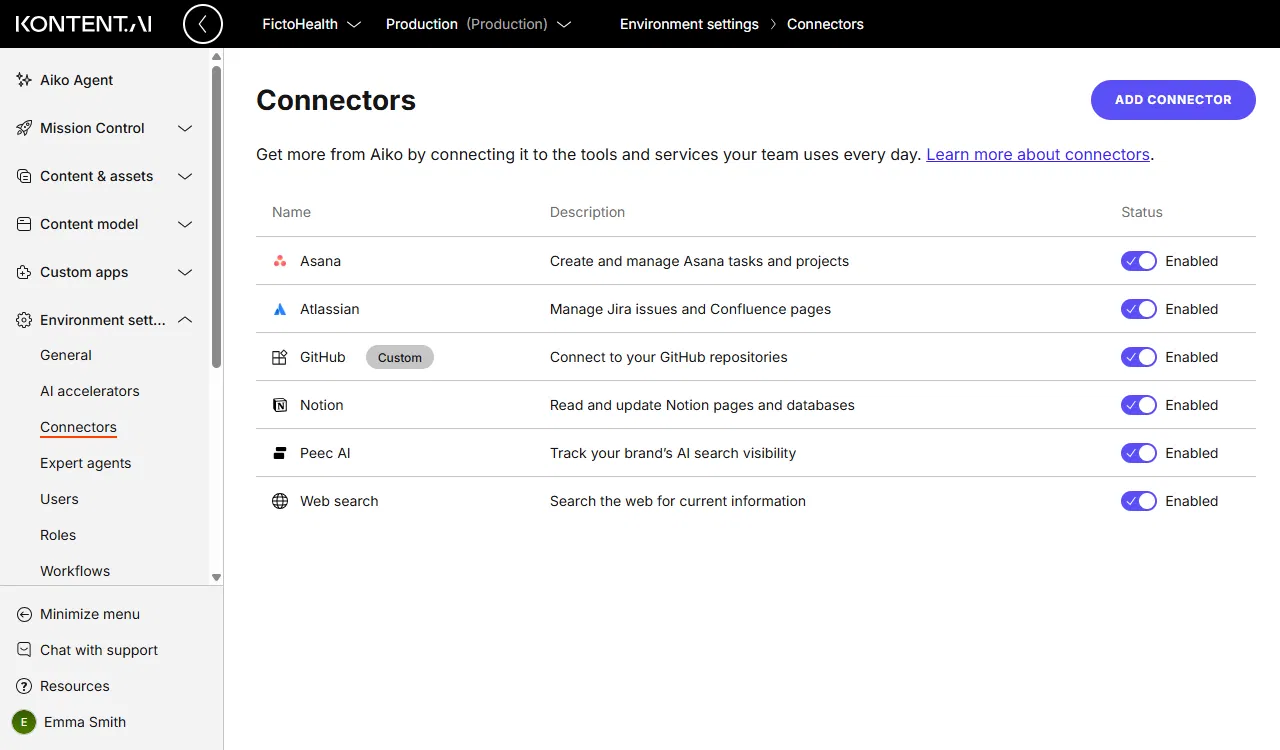Expand the Content model chevron
Viewport: 1280px width, 750px height.
click(185, 224)
